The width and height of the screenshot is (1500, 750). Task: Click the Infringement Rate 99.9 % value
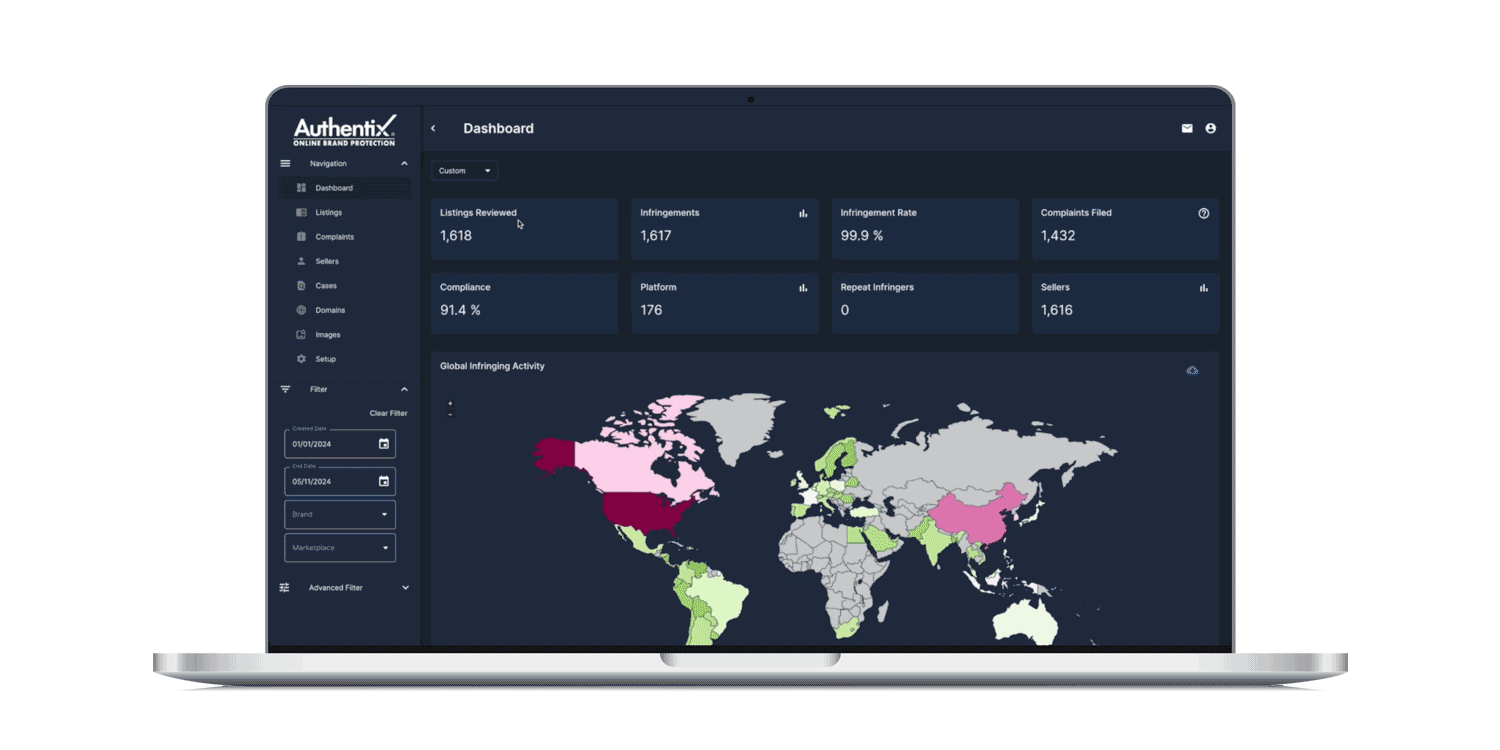click(862, 236)
